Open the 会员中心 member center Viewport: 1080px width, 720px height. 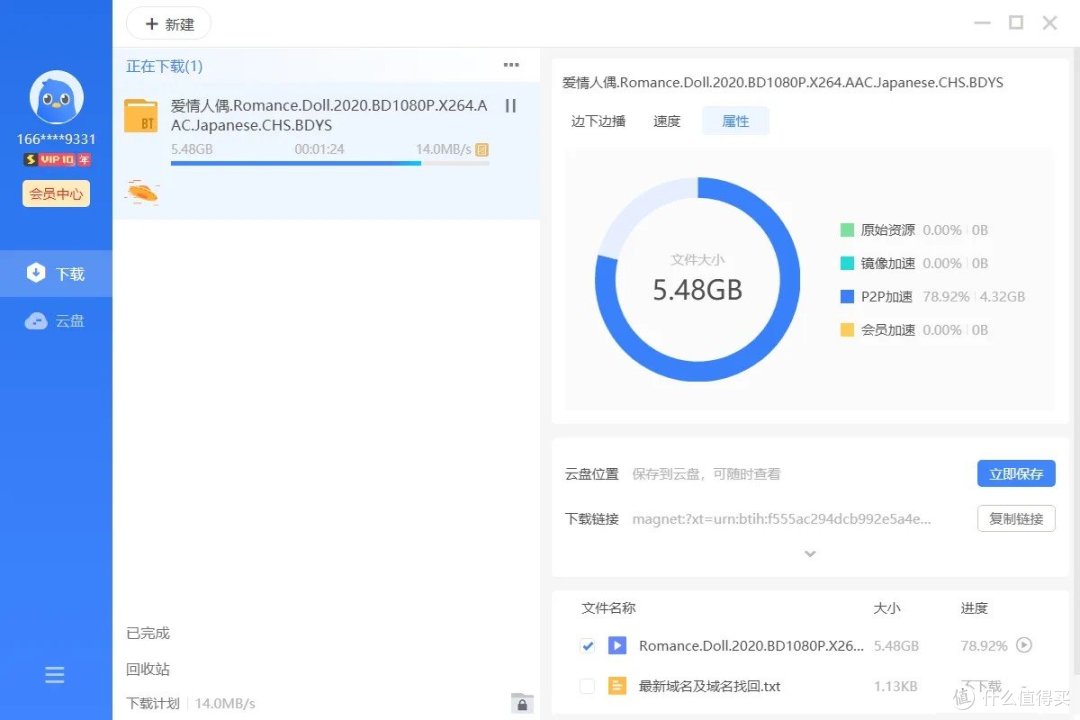tap(56, 194)
